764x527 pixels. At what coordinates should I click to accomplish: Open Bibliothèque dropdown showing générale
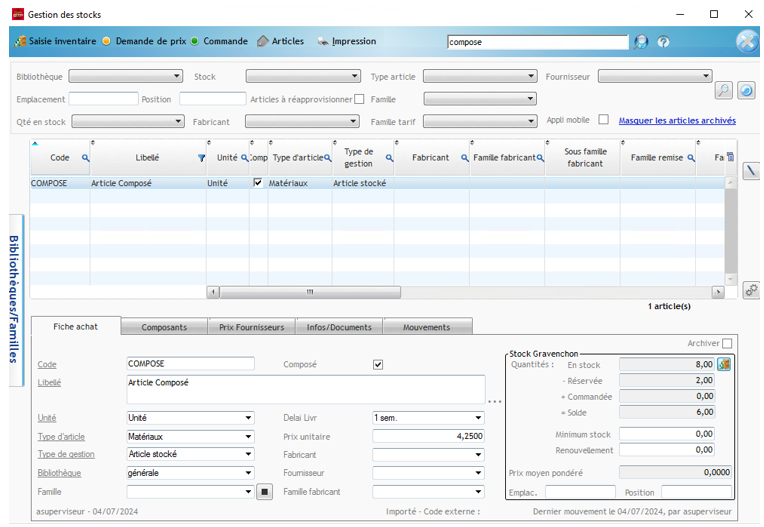coord(190,473)
